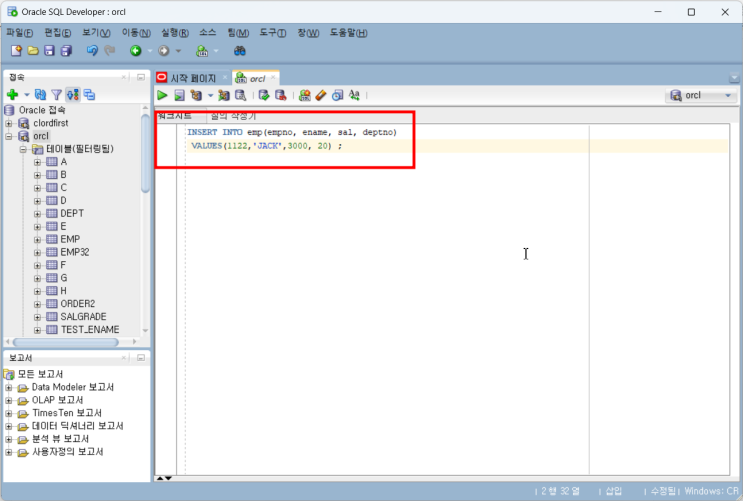Toggle schema browser link in connections panel

[72, 95]
